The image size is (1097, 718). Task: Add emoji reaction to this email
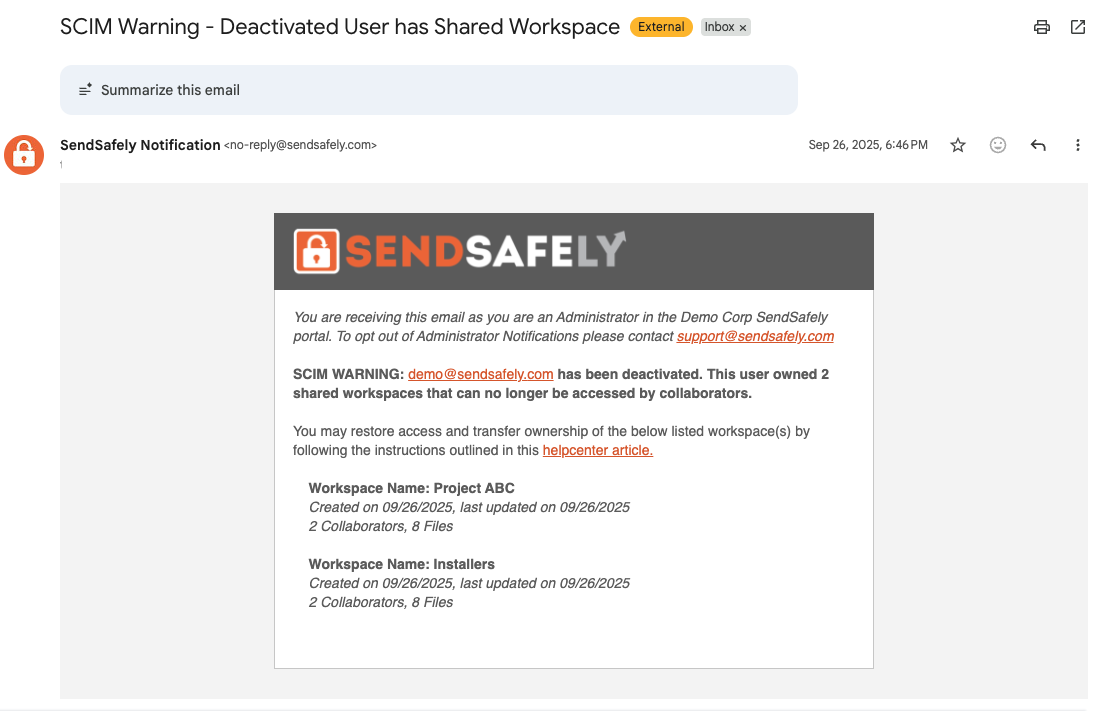coord(998,145)
